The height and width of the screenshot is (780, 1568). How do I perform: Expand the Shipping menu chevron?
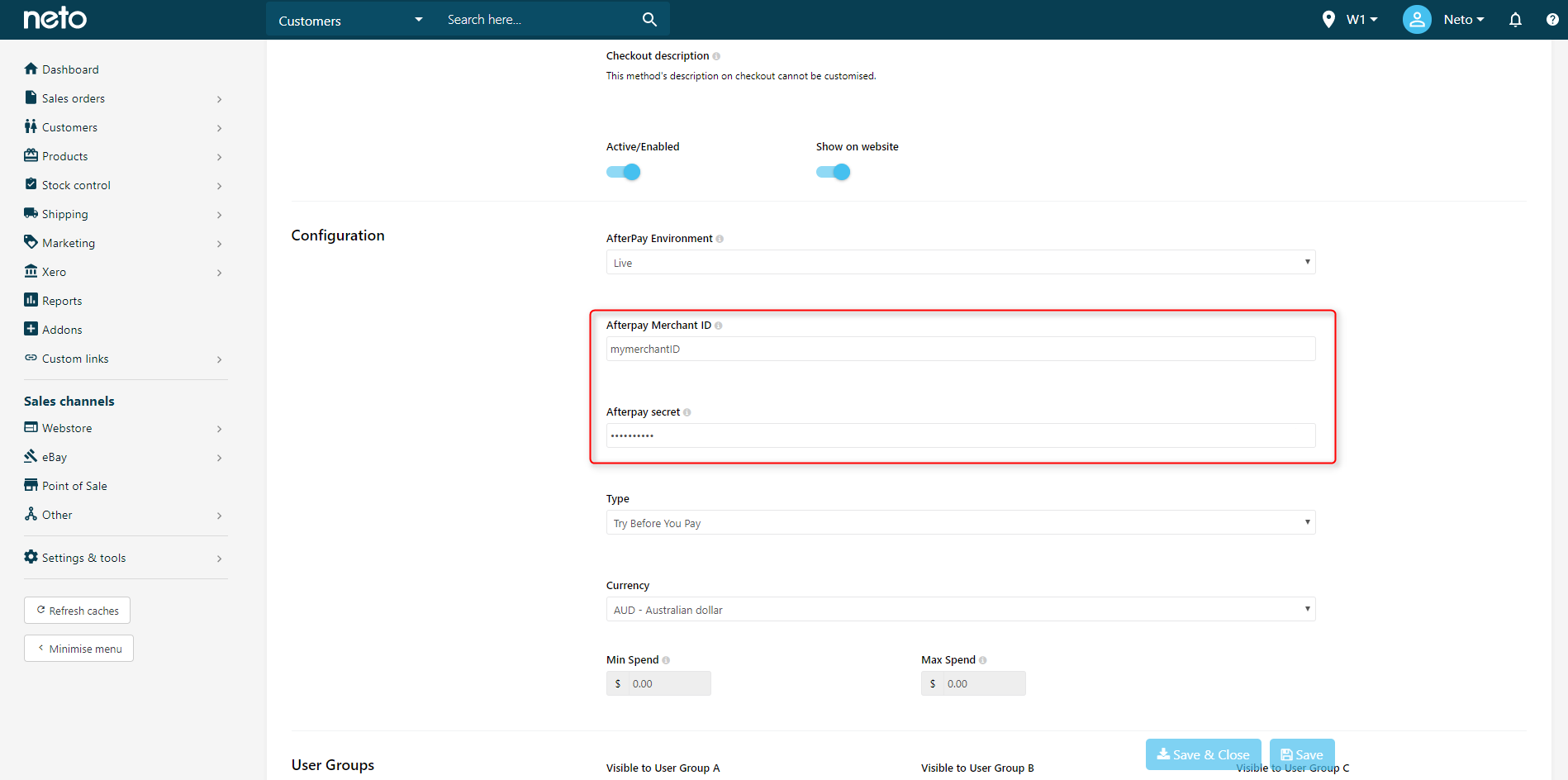click(219, 215)
